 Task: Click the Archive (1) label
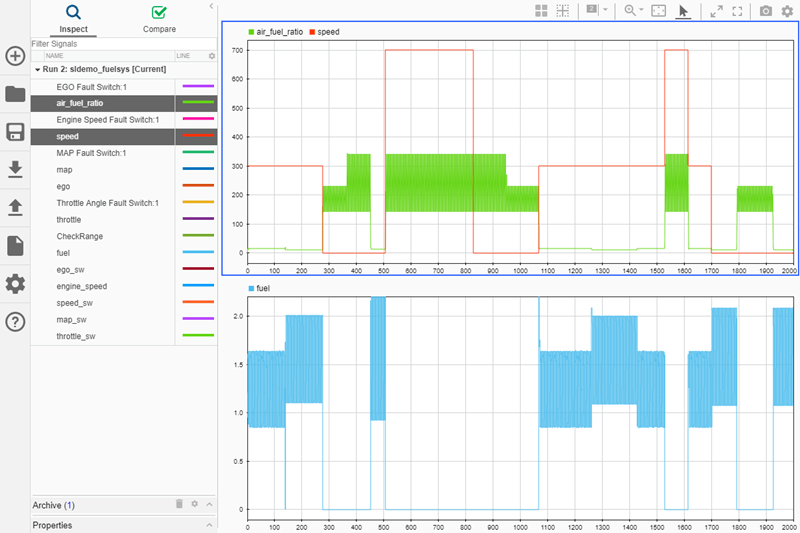54,505
